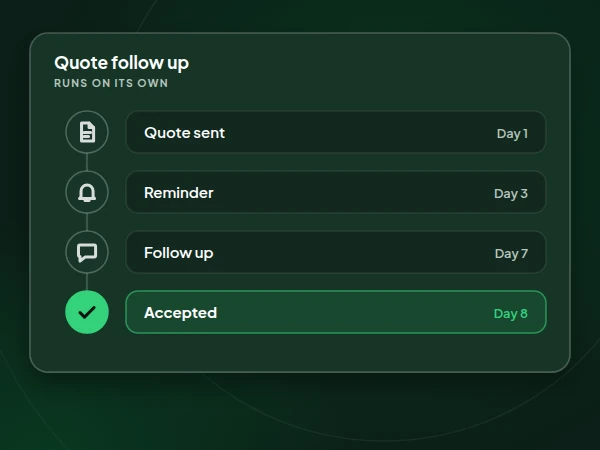Click timeline connector between chat and checkmark
Screen dimensions: 600x450
(87, 282)
